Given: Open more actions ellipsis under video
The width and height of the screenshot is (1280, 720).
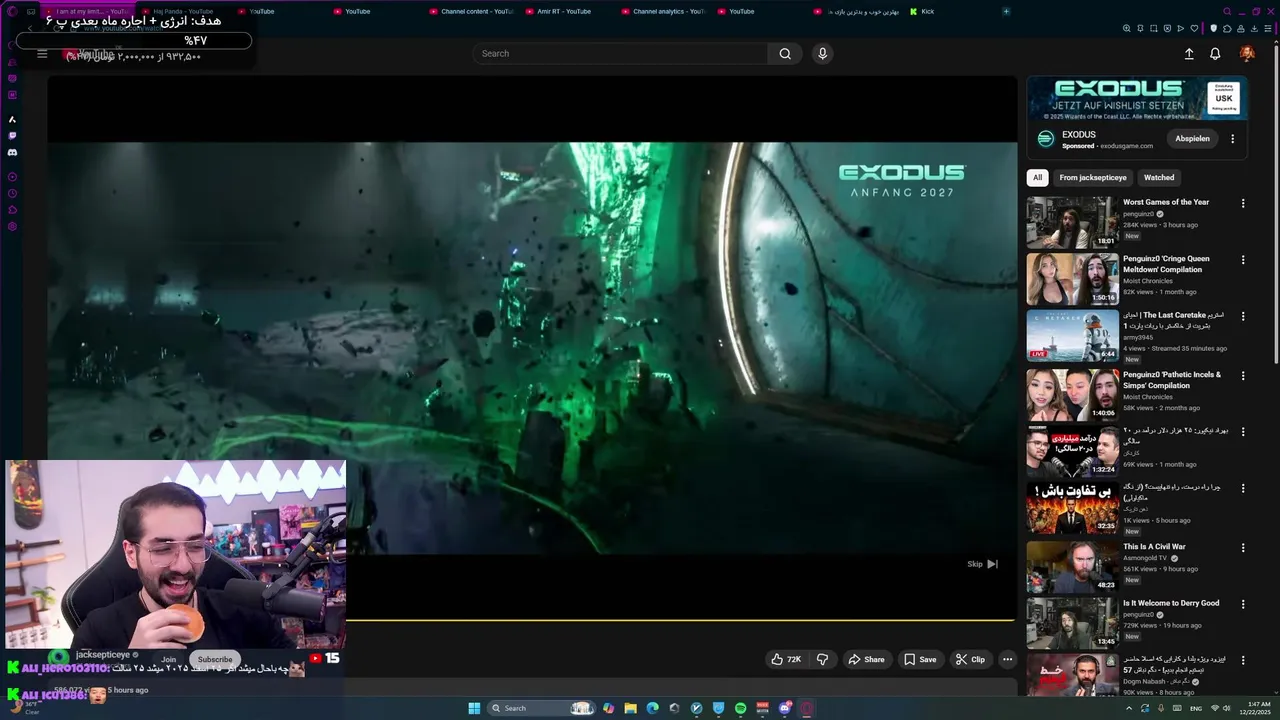Looking at the screenshot, I should point(1007,659).
